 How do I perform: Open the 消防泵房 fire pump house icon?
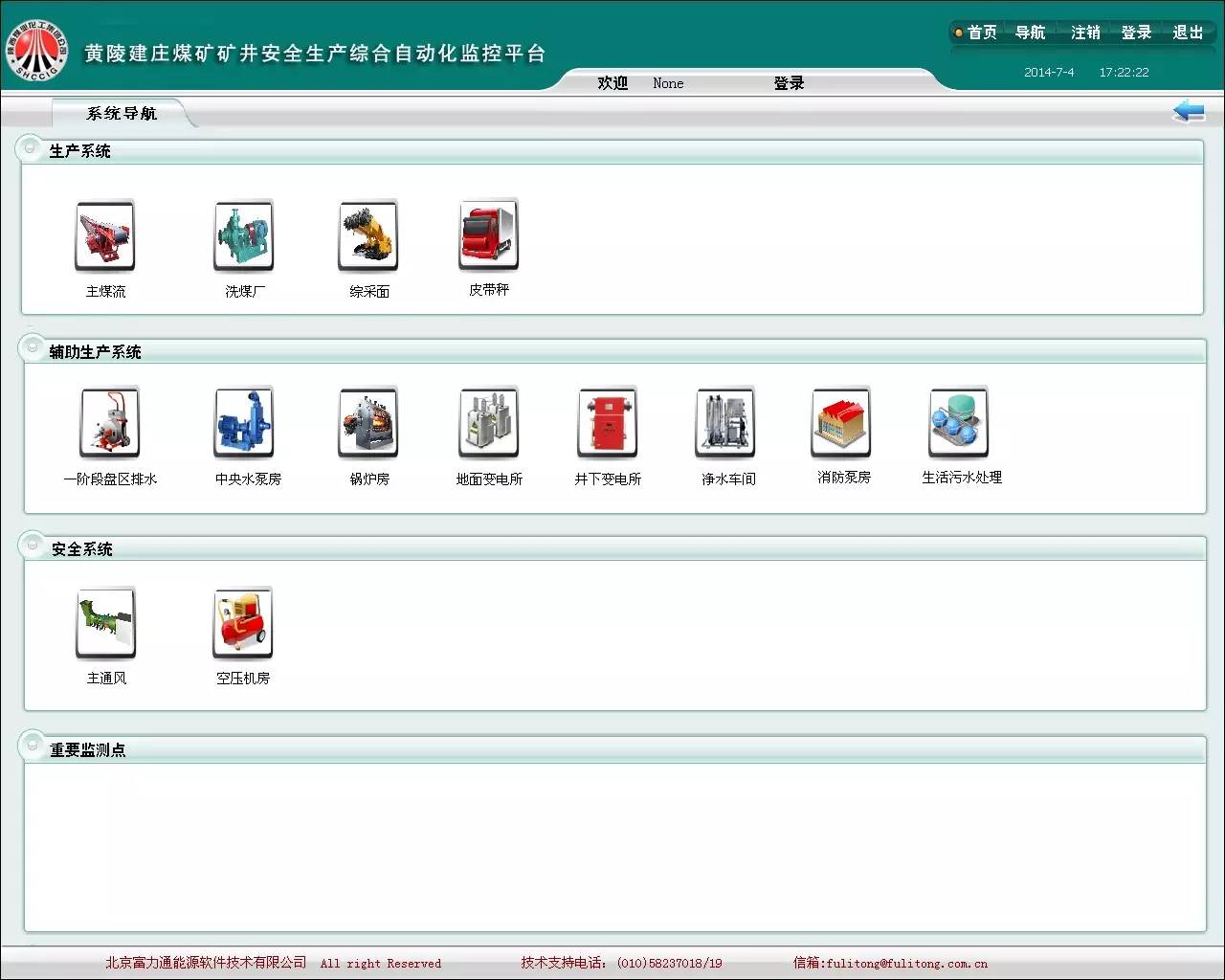point(842,423)
